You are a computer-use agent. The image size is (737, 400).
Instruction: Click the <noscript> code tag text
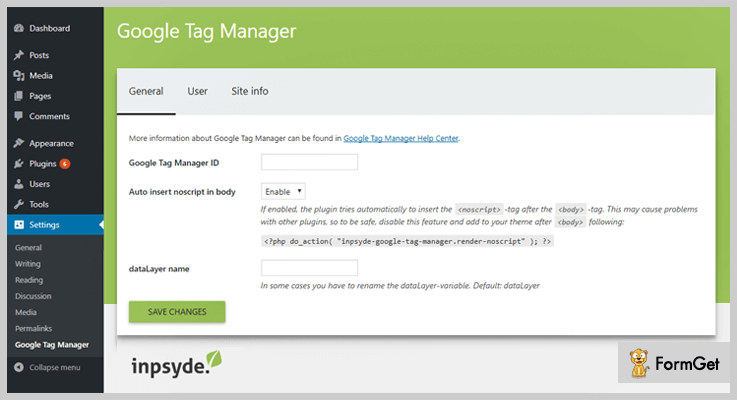point(479,210)
